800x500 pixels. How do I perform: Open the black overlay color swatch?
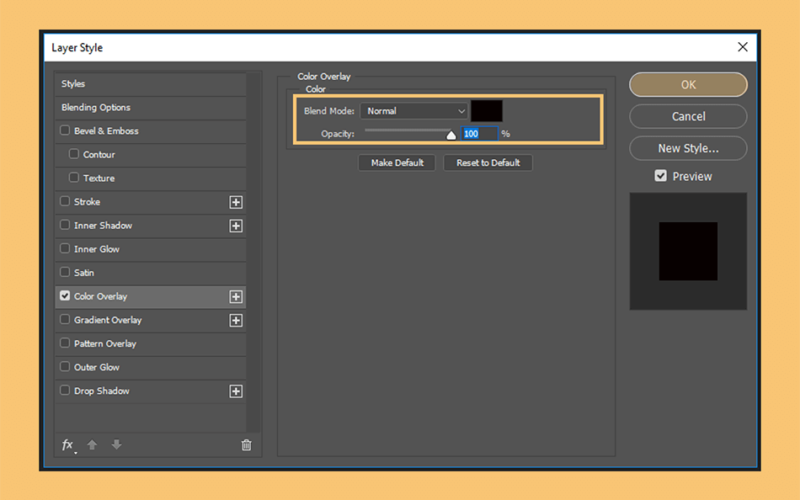(487, 111)
